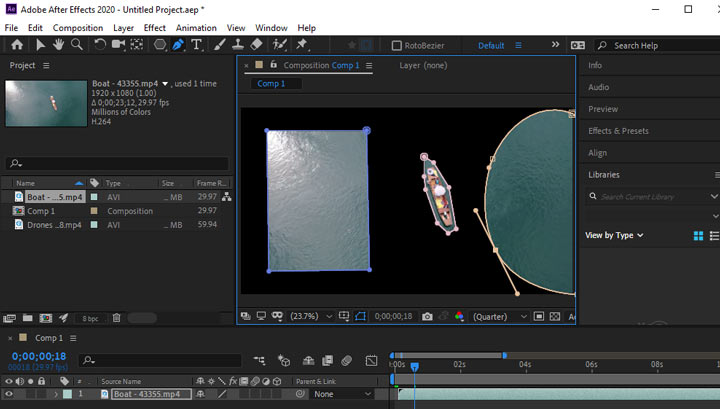Delete selected item with trash icon
Image resolution: width=720 pixels, height=409 pixels.
[x=116, y=318]
